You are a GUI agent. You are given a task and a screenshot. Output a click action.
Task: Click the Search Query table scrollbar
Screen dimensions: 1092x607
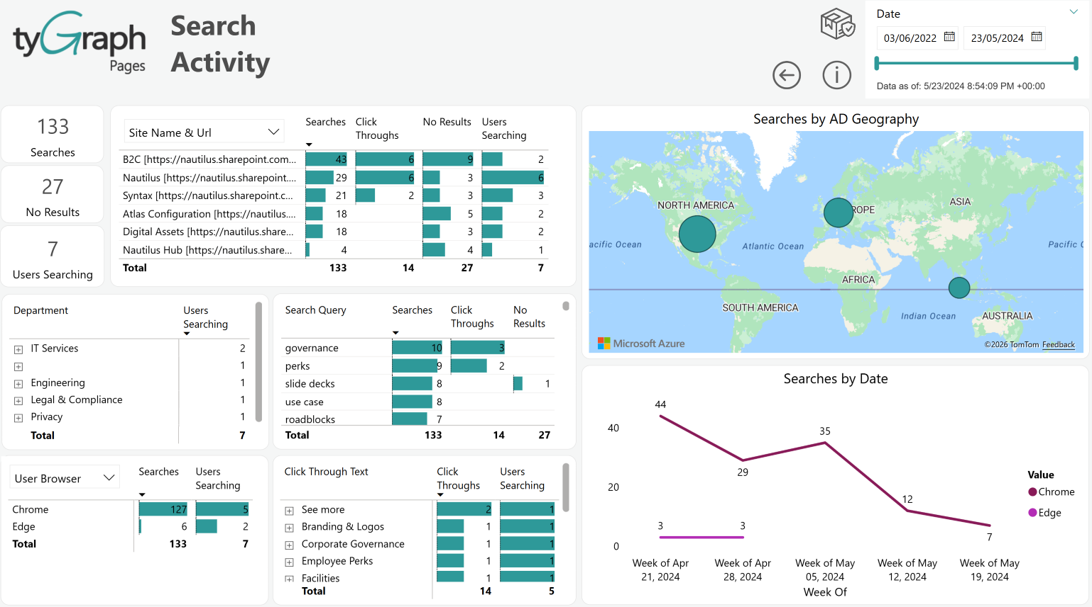pyautogui.click(x=566, y=306)
